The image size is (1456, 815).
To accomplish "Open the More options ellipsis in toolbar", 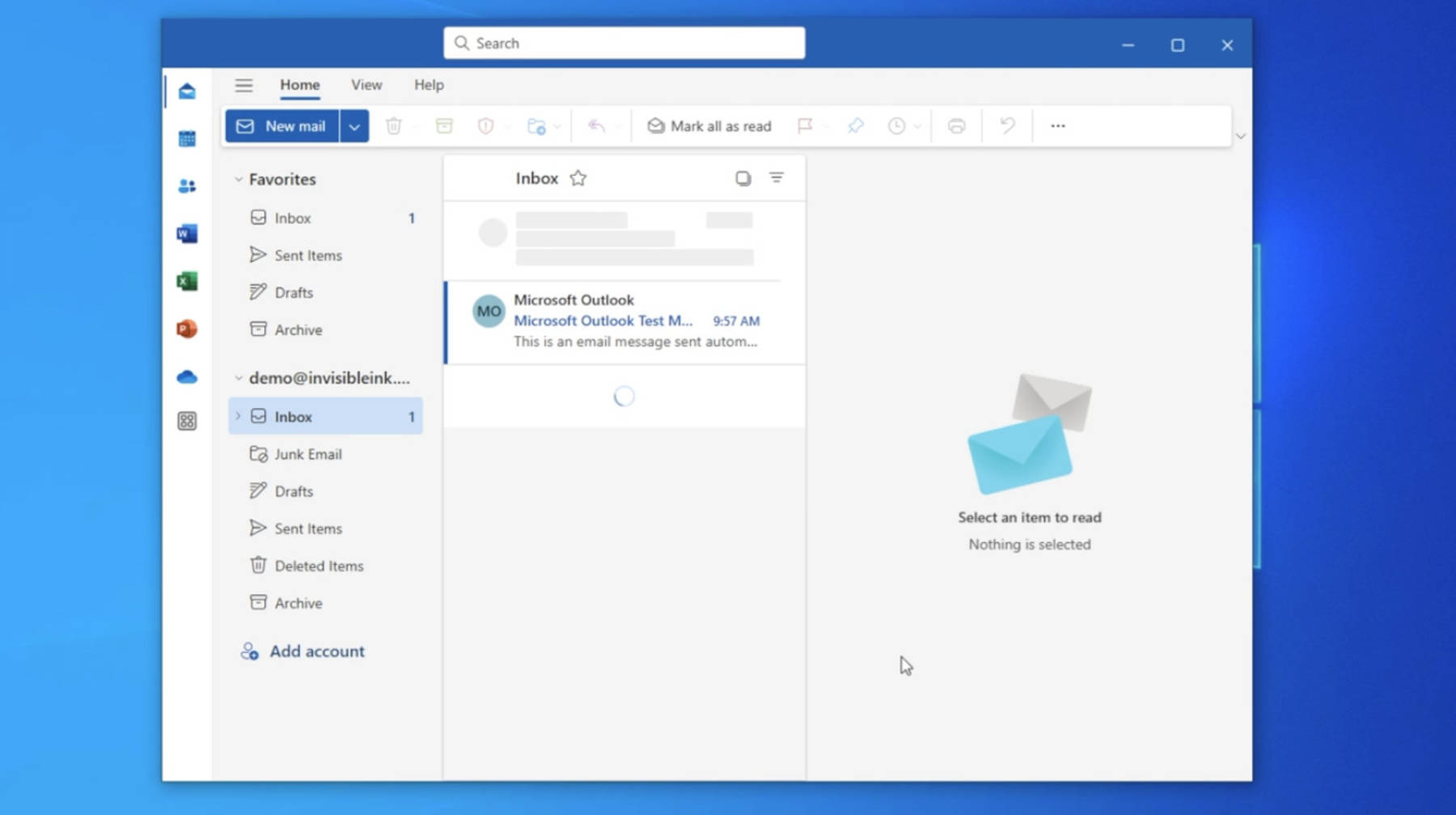I will 1058,126.
